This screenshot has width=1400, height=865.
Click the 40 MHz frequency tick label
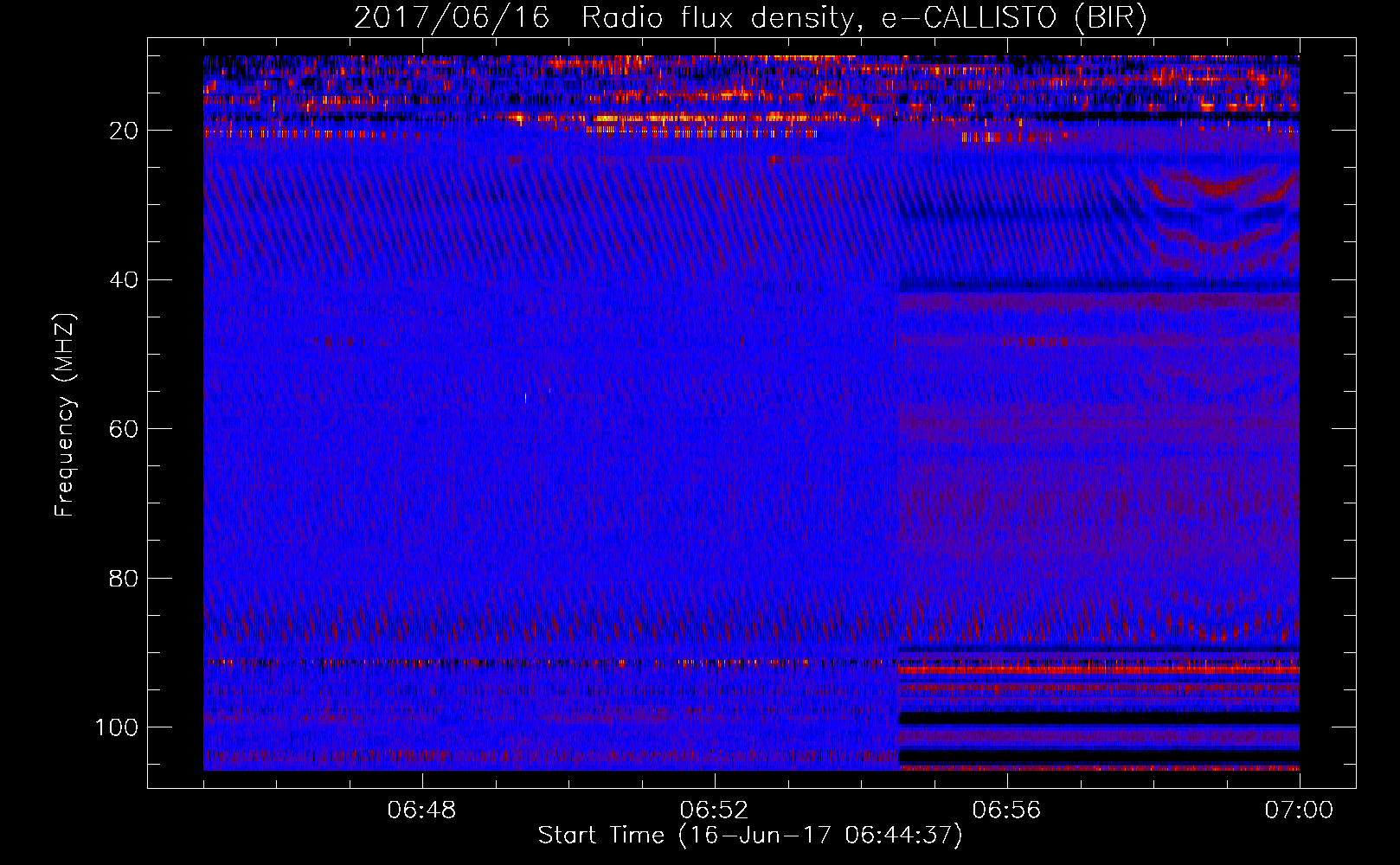125,280
